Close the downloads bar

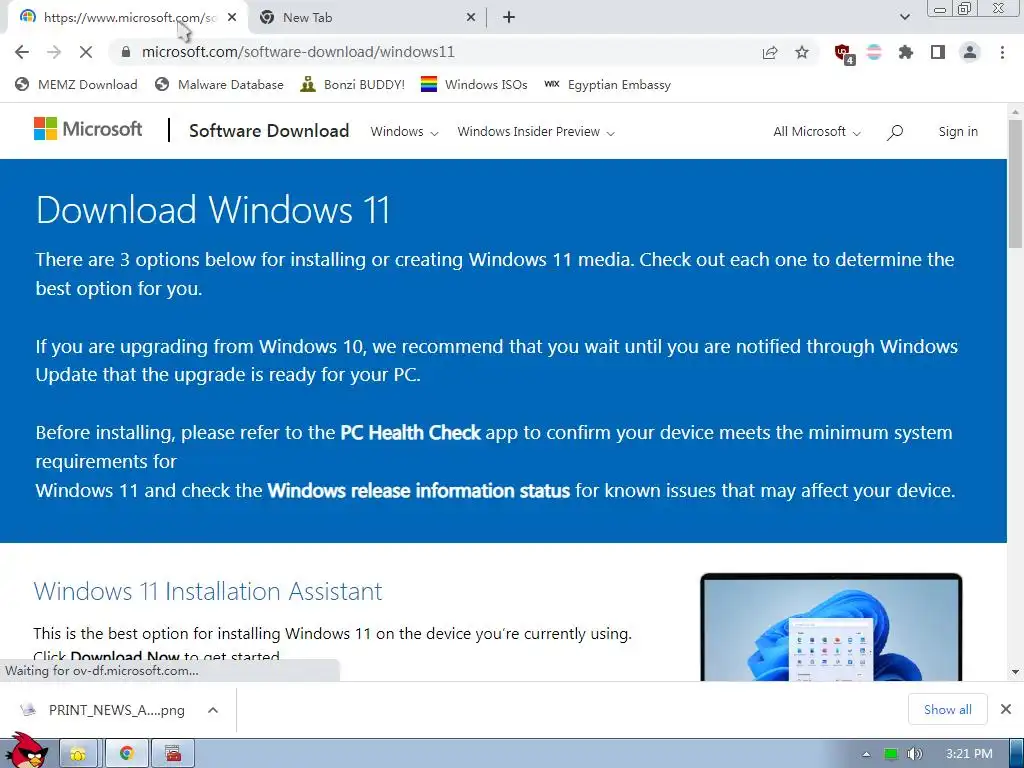(x=1006, y=709)
